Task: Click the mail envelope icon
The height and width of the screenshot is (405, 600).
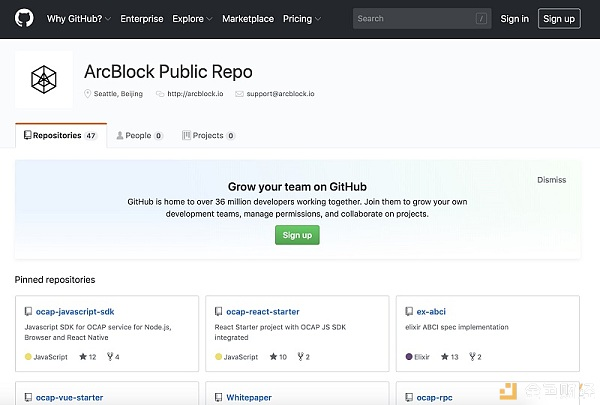Action: tap(239, 94)
